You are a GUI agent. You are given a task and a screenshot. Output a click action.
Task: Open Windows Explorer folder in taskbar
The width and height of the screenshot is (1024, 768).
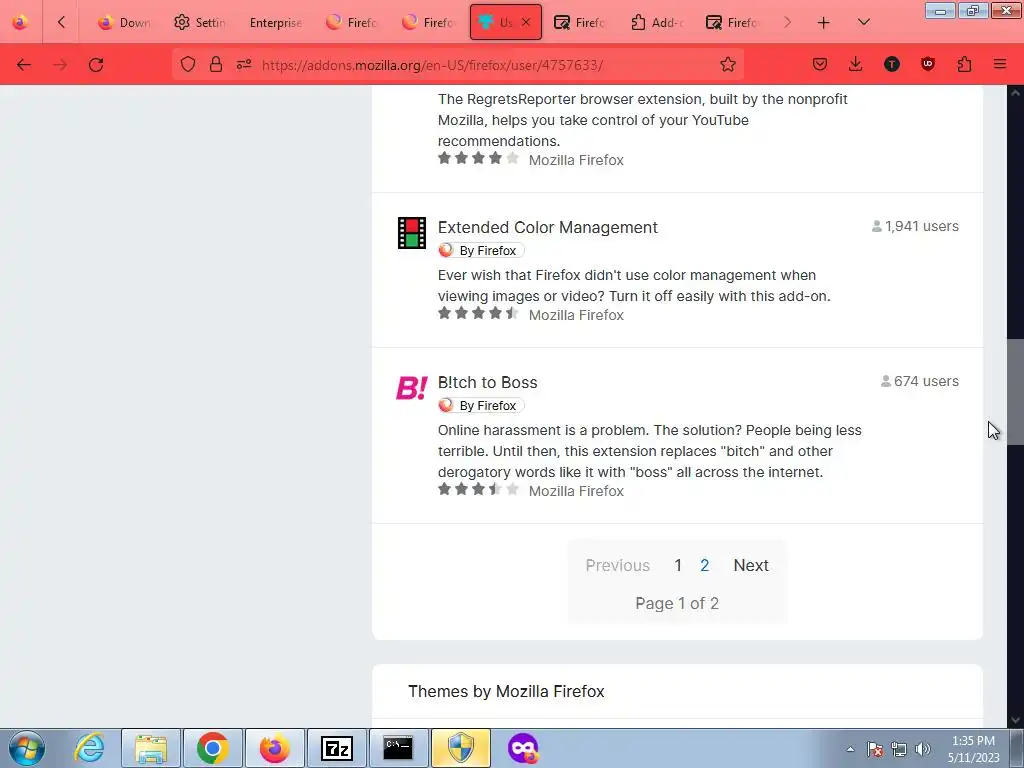[151, 748]
